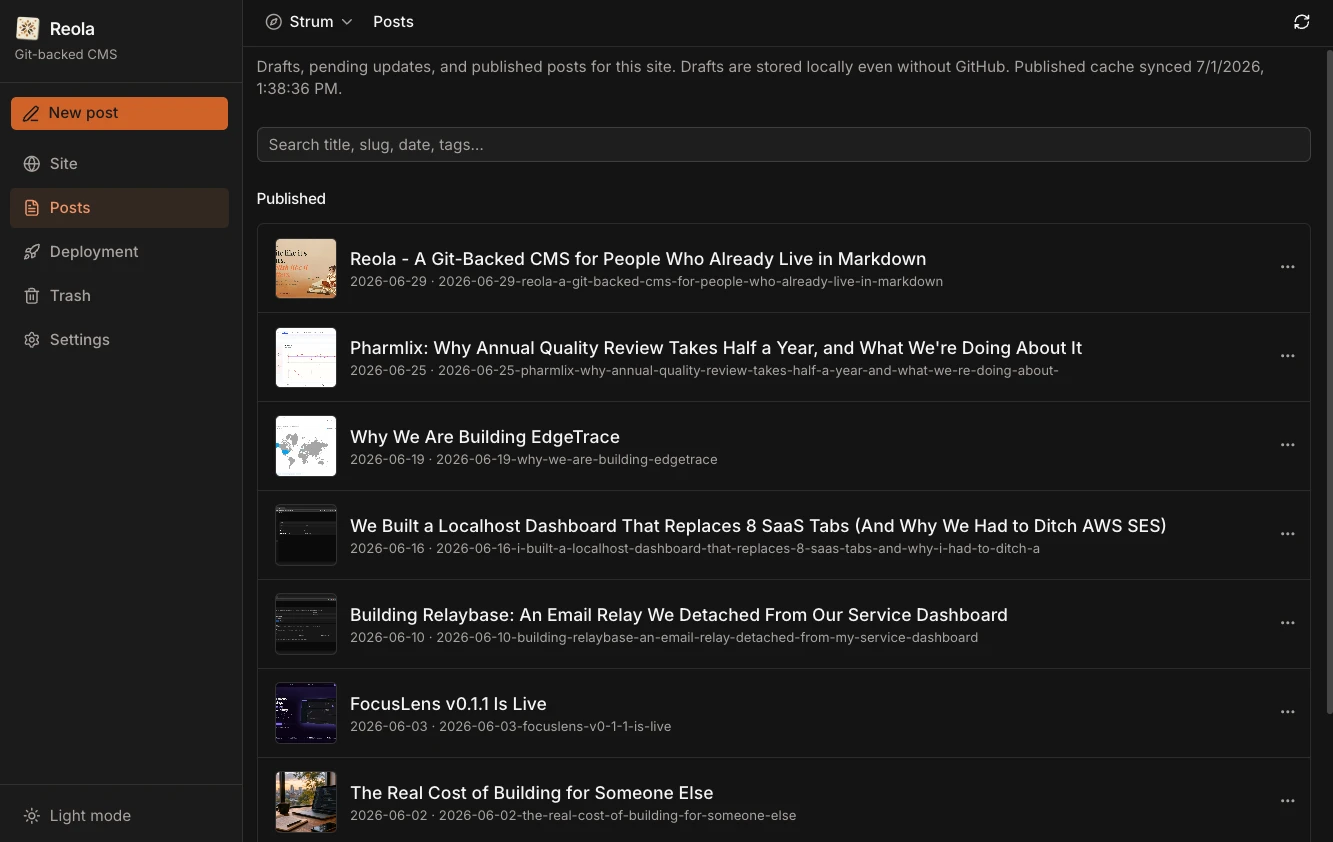
Task: Click the globe icon next to Site
Action: click(32, 164)
